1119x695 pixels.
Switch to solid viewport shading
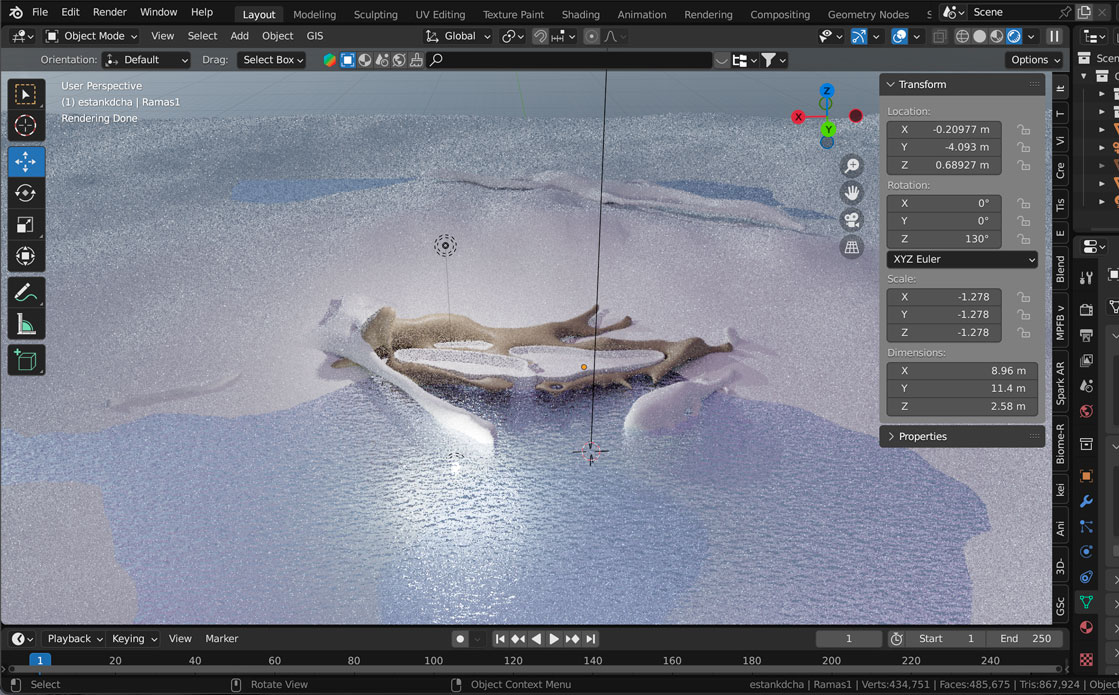click(x=979, y=36)
